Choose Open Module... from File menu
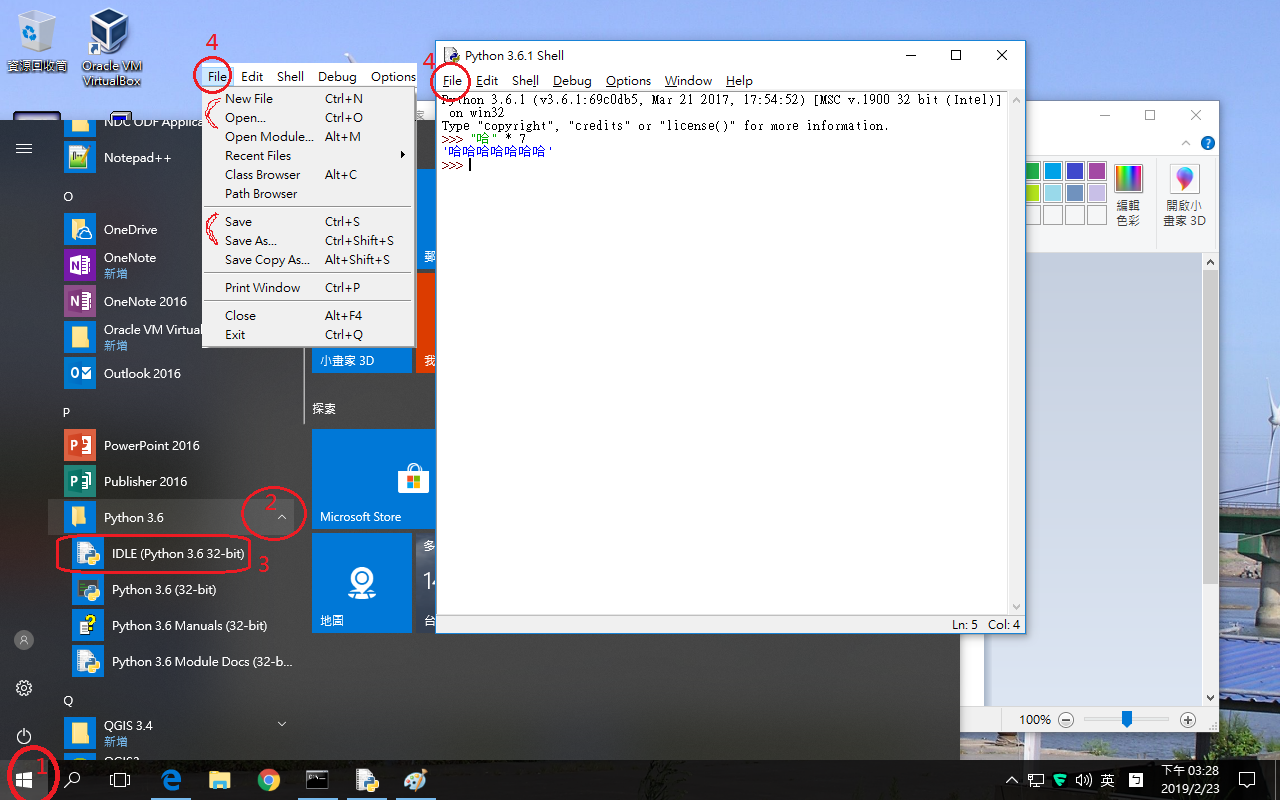 [x=309, y=137]
